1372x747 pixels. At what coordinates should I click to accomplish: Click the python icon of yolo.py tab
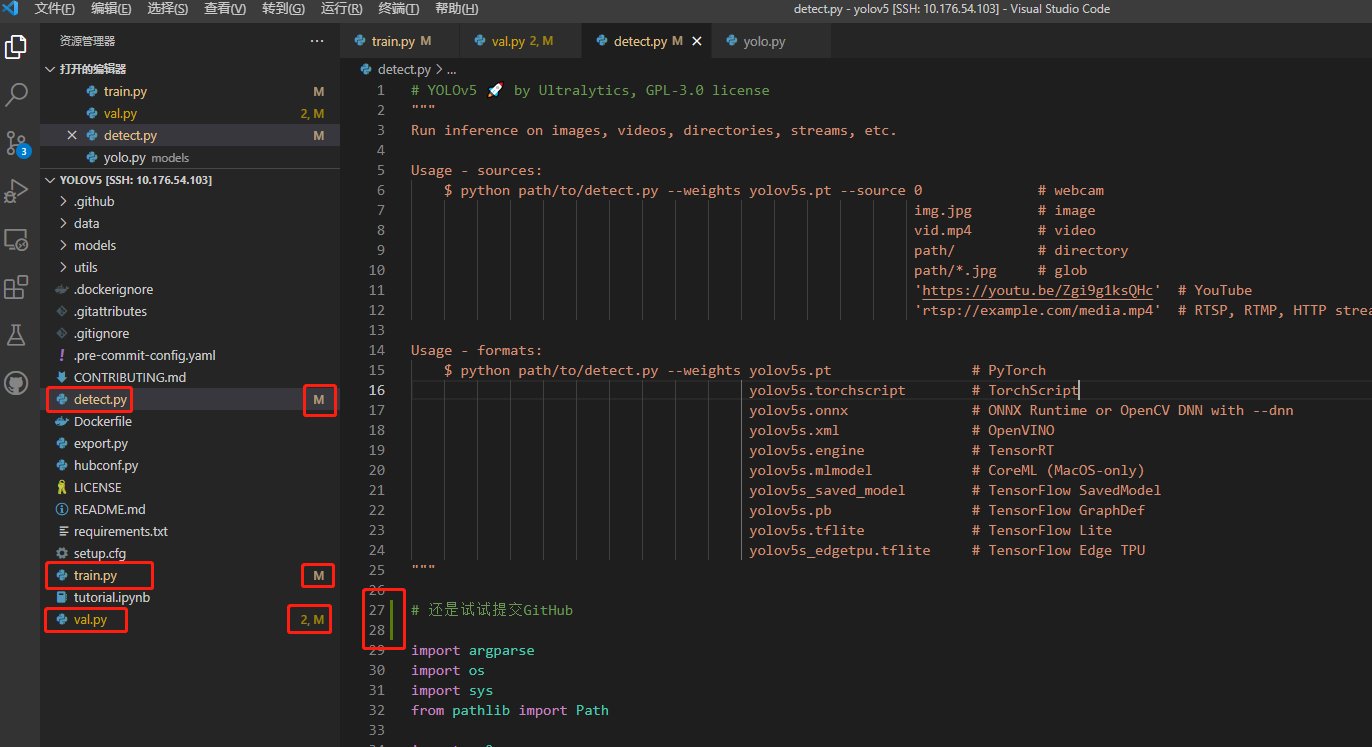click(x=732, y=41)
